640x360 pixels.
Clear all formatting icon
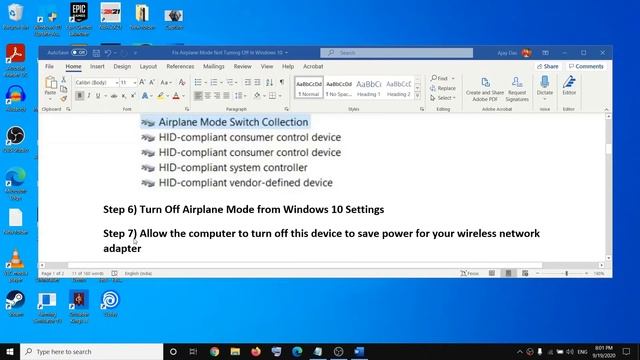182,82
